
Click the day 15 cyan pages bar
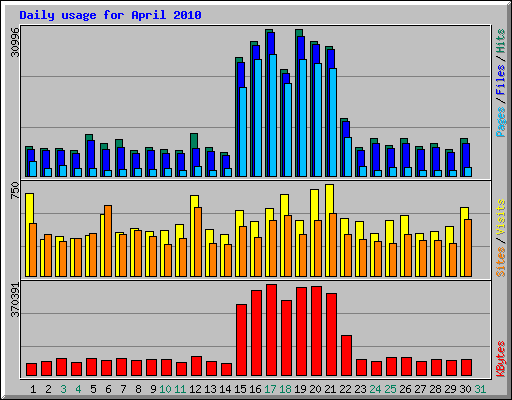(243, 132)
